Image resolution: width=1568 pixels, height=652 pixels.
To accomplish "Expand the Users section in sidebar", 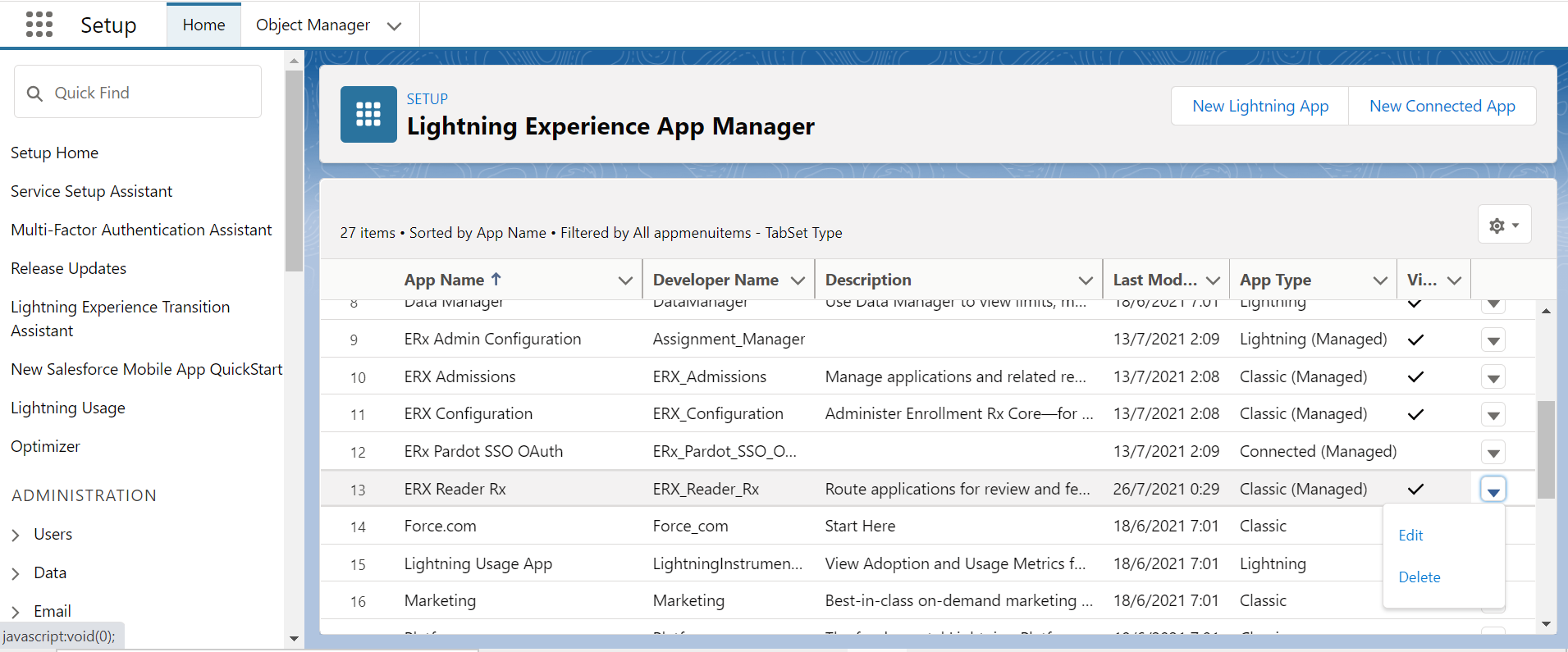I will coord(16,535).
